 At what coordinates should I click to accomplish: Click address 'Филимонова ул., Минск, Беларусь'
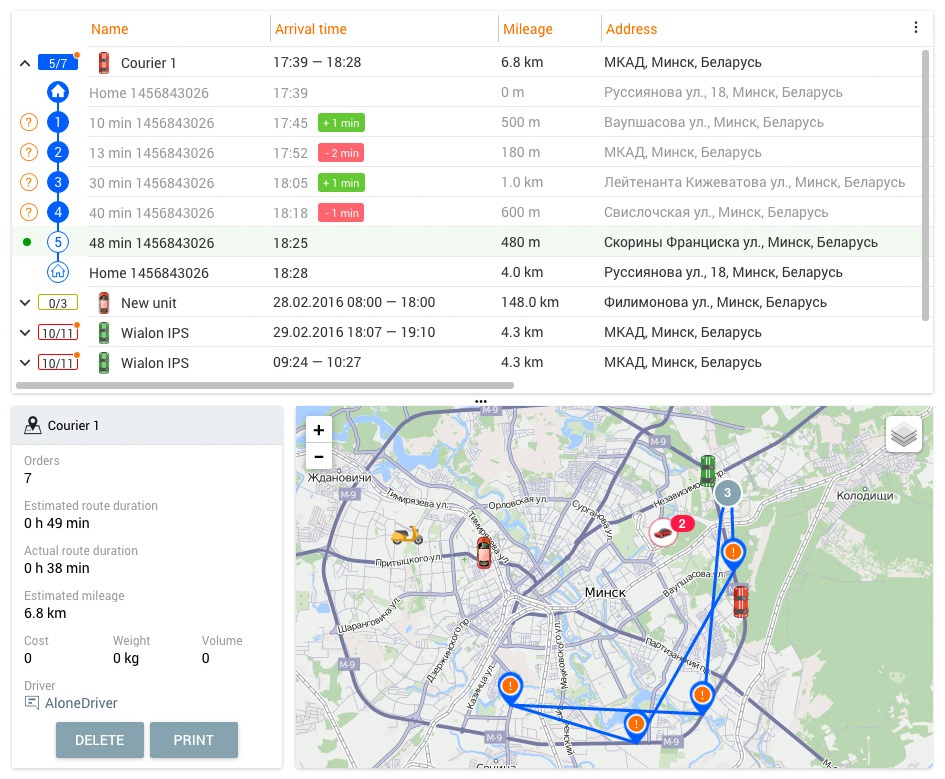tap(715, 302)
